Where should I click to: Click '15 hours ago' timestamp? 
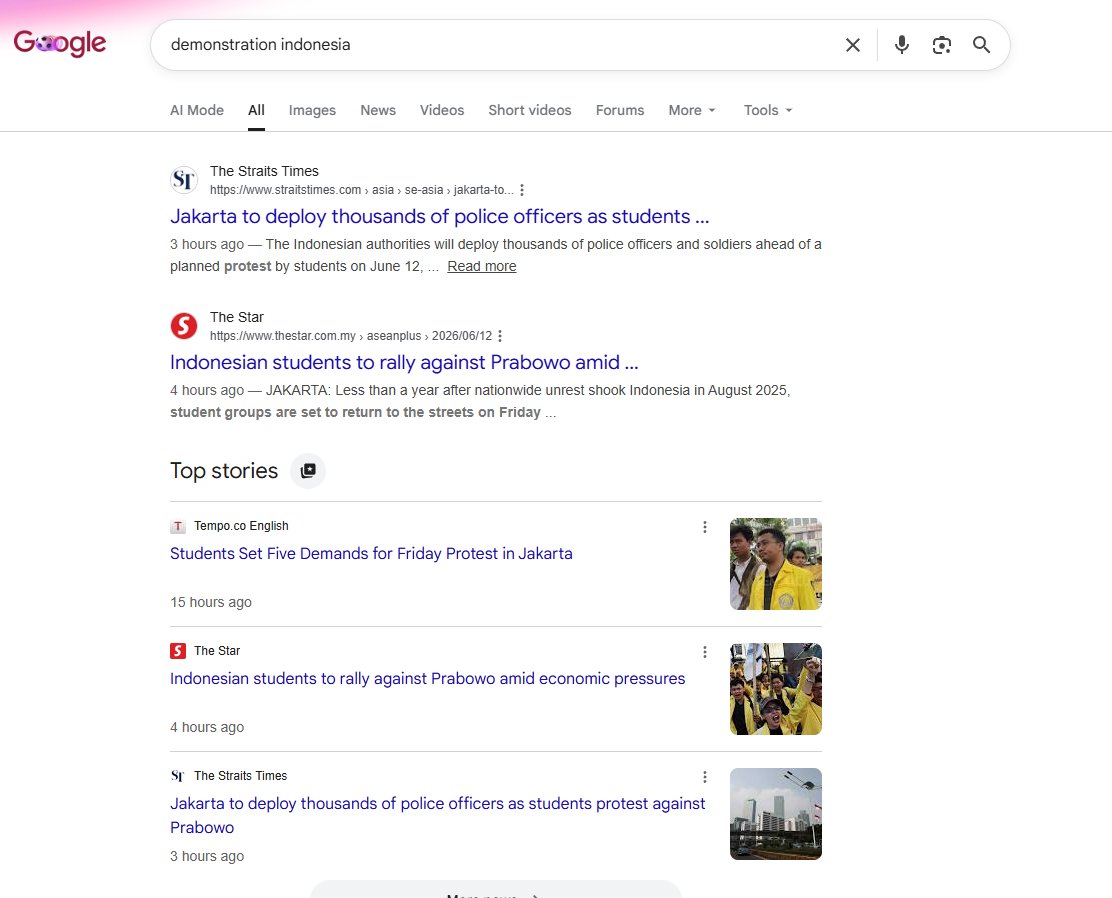[x=211, y=602]
